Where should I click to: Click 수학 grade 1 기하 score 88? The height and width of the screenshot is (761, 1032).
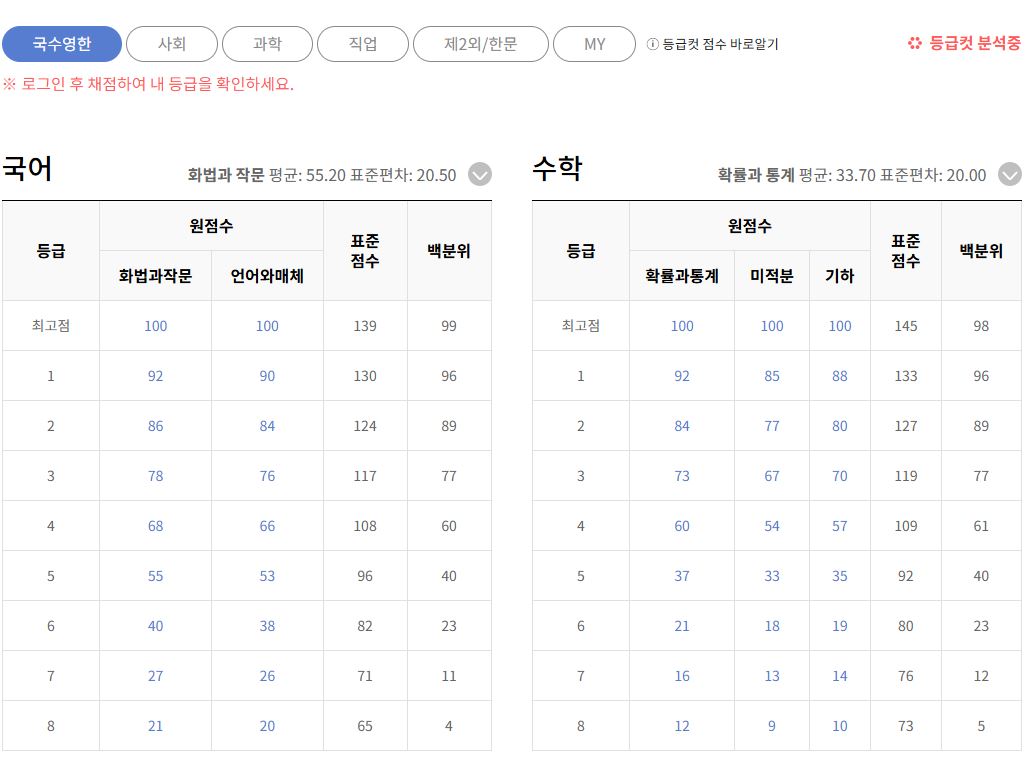[x=840, y=376]
